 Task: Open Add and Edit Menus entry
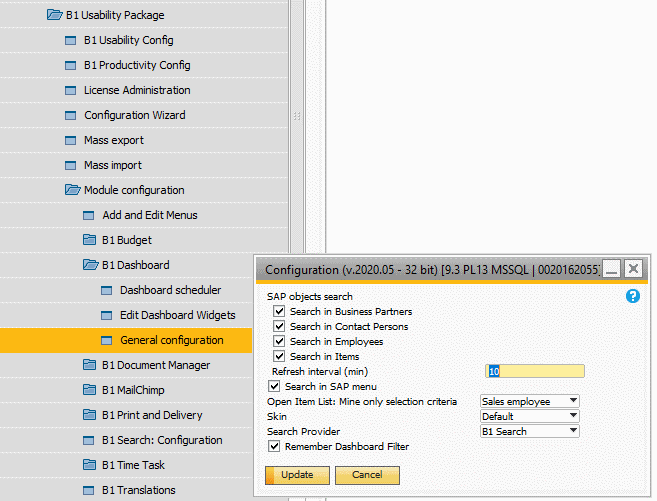point(150,215)
